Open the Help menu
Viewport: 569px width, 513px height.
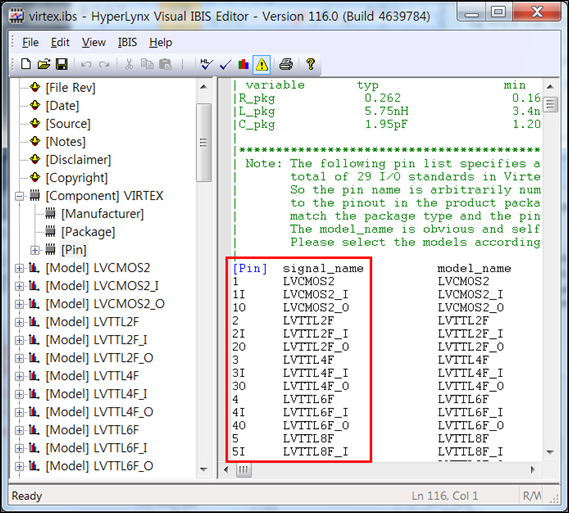tap(160, 42)
